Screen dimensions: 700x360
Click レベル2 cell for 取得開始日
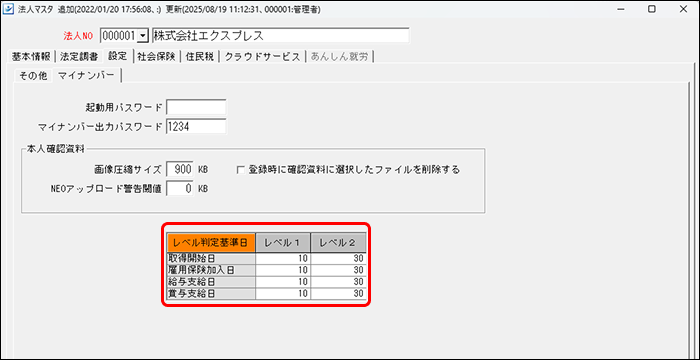tap(339, 258)
